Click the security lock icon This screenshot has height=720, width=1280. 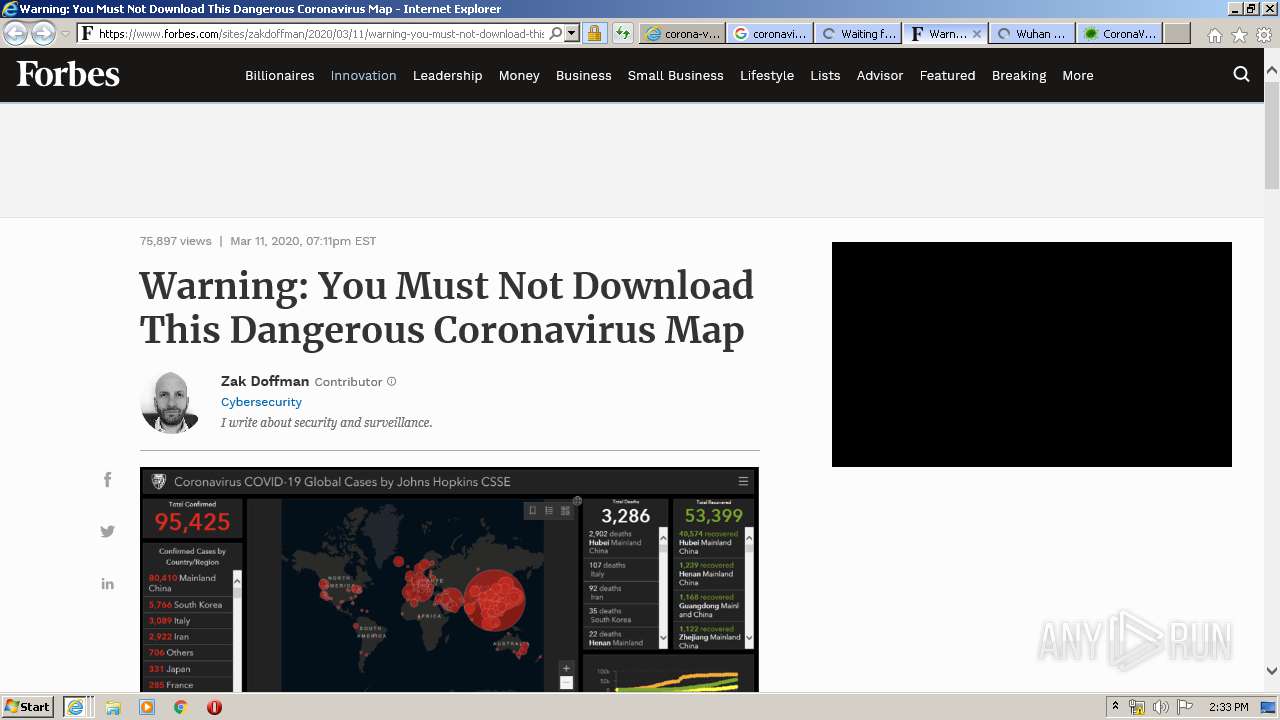point(594,33)
